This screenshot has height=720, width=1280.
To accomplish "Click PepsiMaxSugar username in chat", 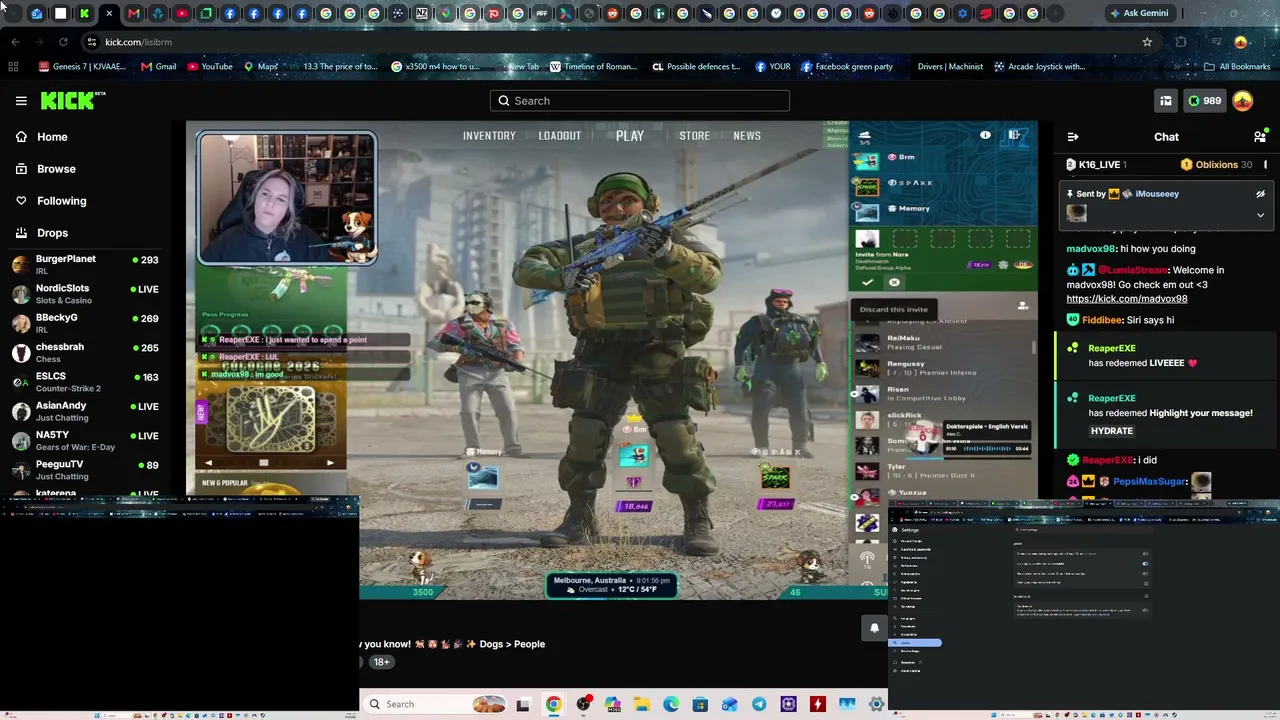I will pos(1149,482).
